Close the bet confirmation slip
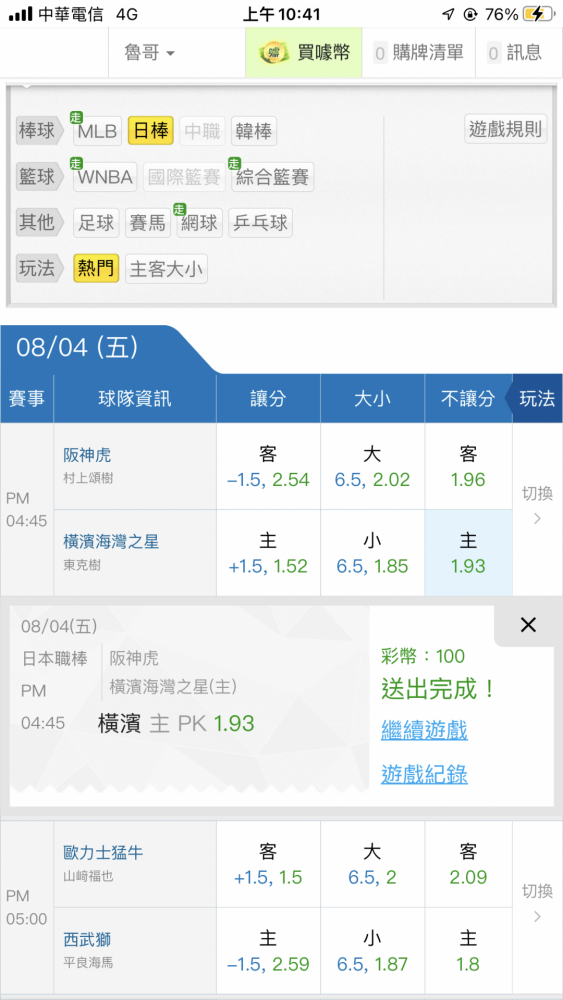 [528, 625]
